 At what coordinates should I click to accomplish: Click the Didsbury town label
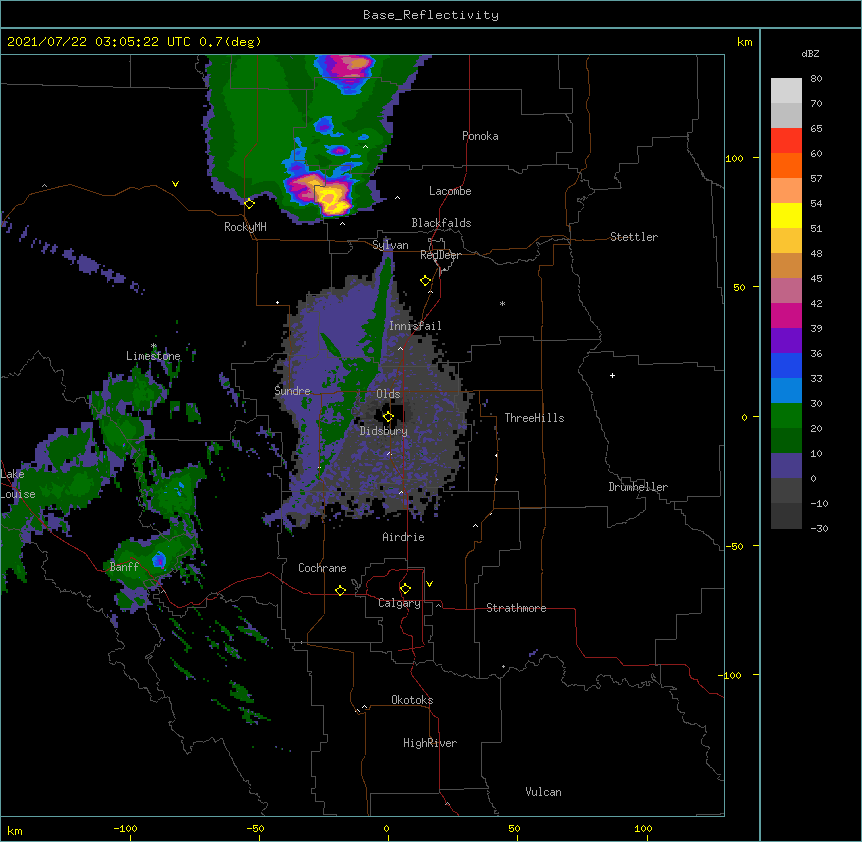(x=383, y=431)
